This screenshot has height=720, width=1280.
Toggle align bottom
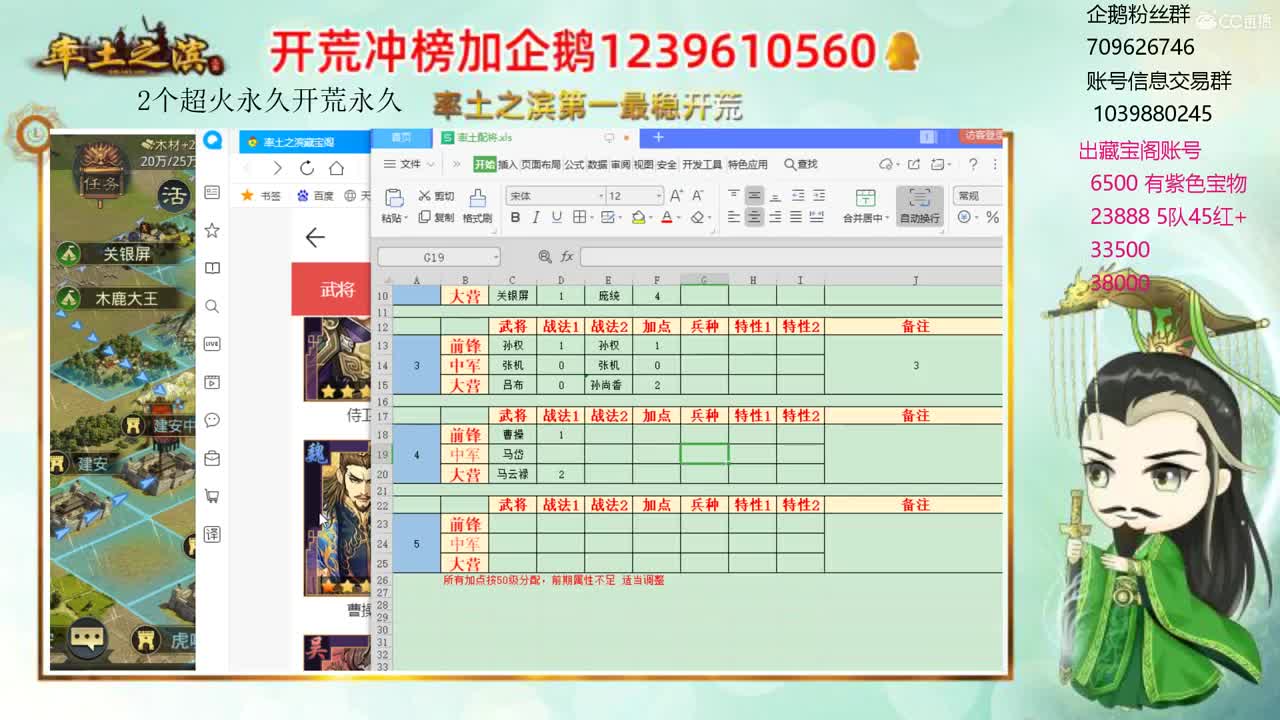pos(776,195)
